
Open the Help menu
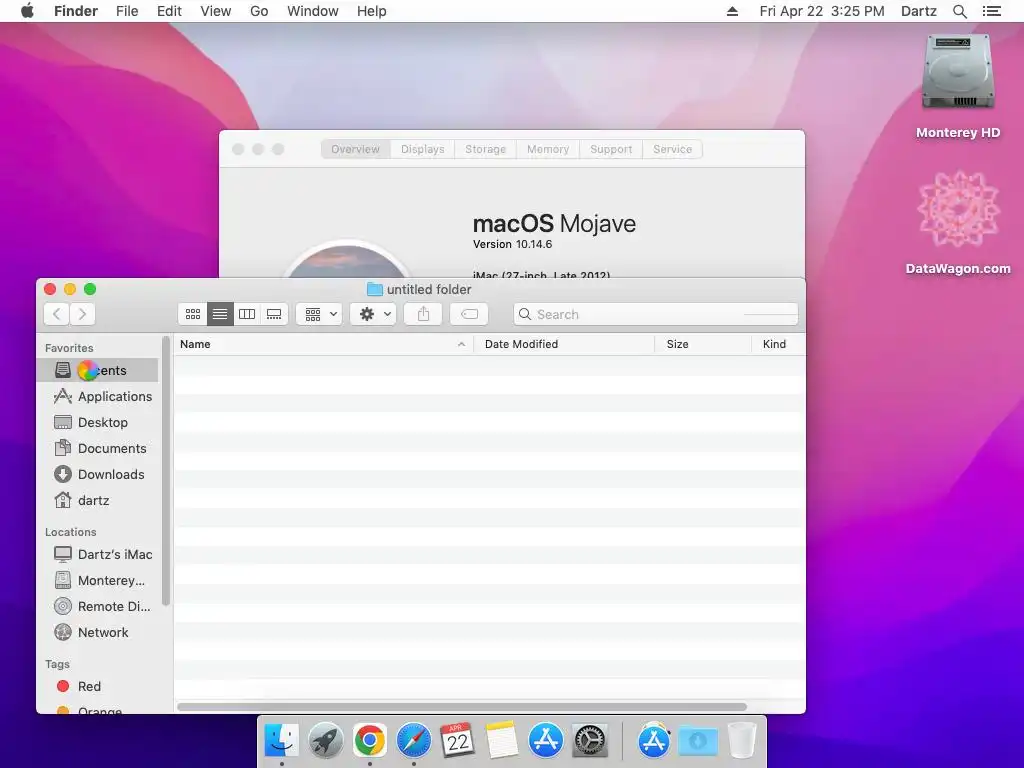[x=372, y=11]
